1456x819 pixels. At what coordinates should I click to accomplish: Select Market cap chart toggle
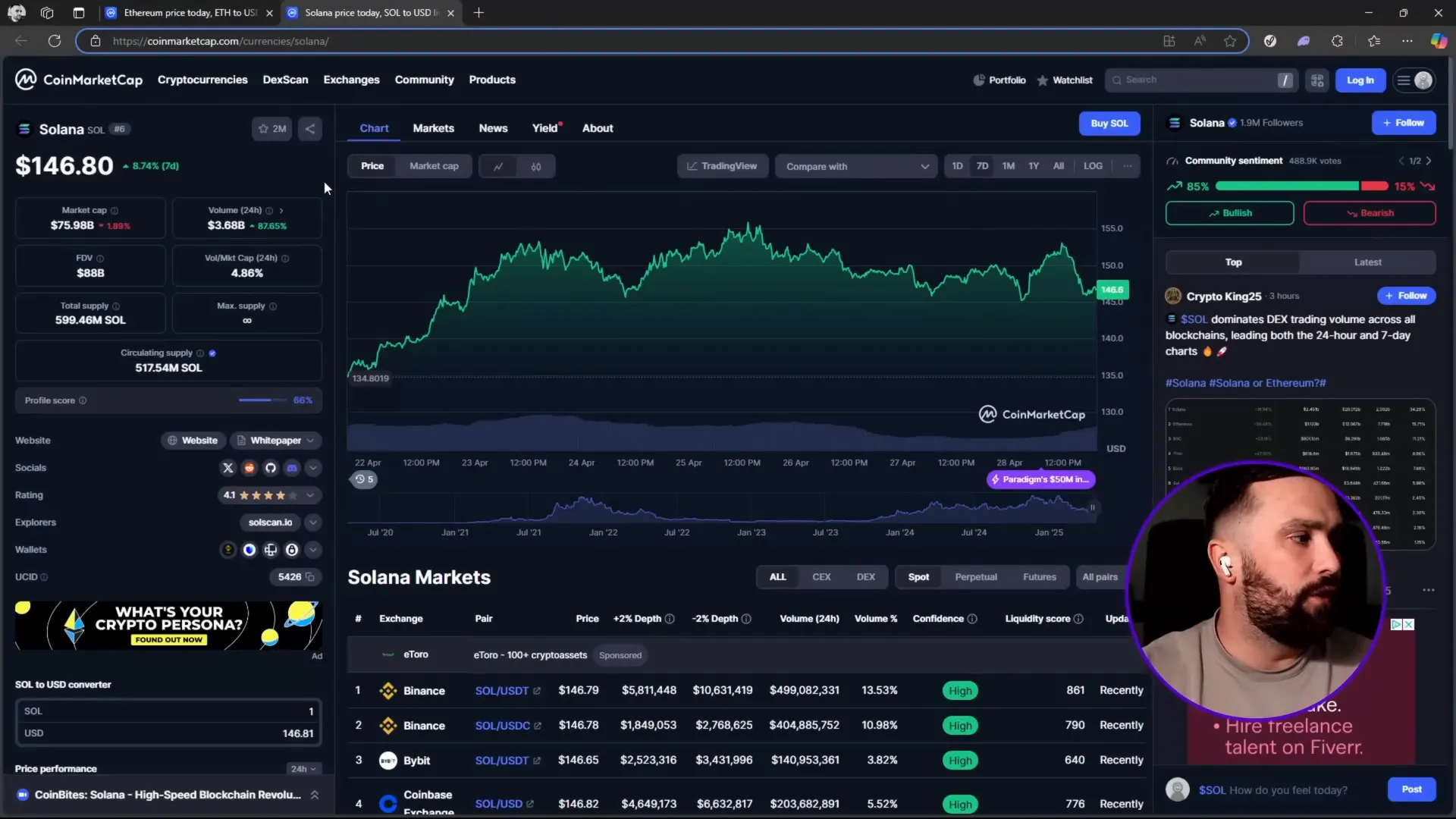434,166
